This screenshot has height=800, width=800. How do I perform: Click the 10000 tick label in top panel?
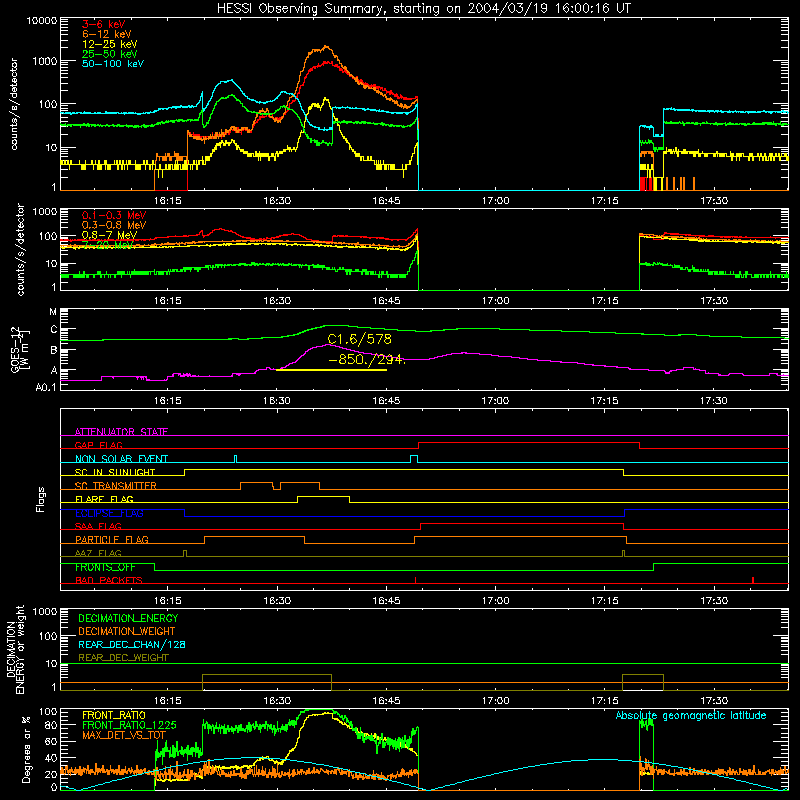pyautogui.click(x=41, y=20)
